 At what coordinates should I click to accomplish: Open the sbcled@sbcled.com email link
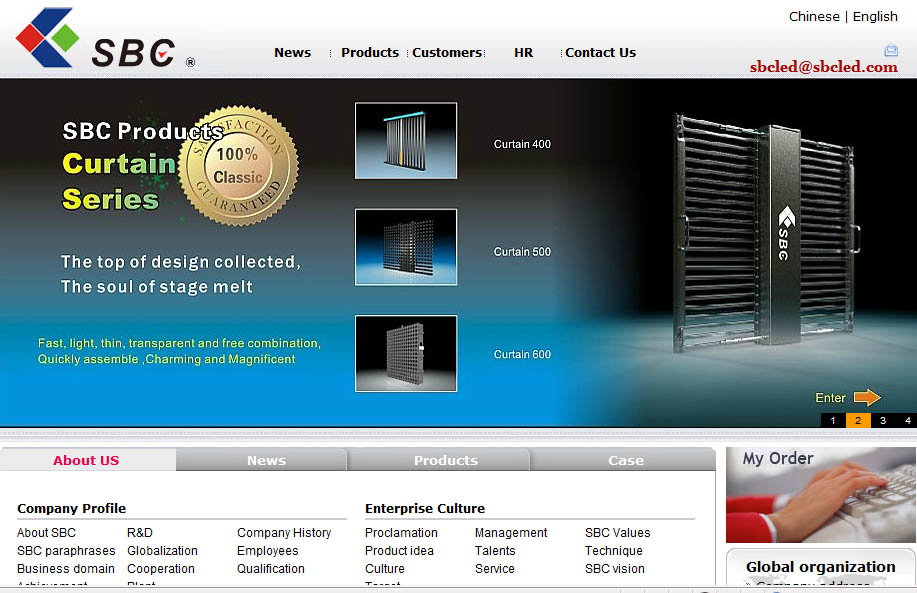(823, 67)
